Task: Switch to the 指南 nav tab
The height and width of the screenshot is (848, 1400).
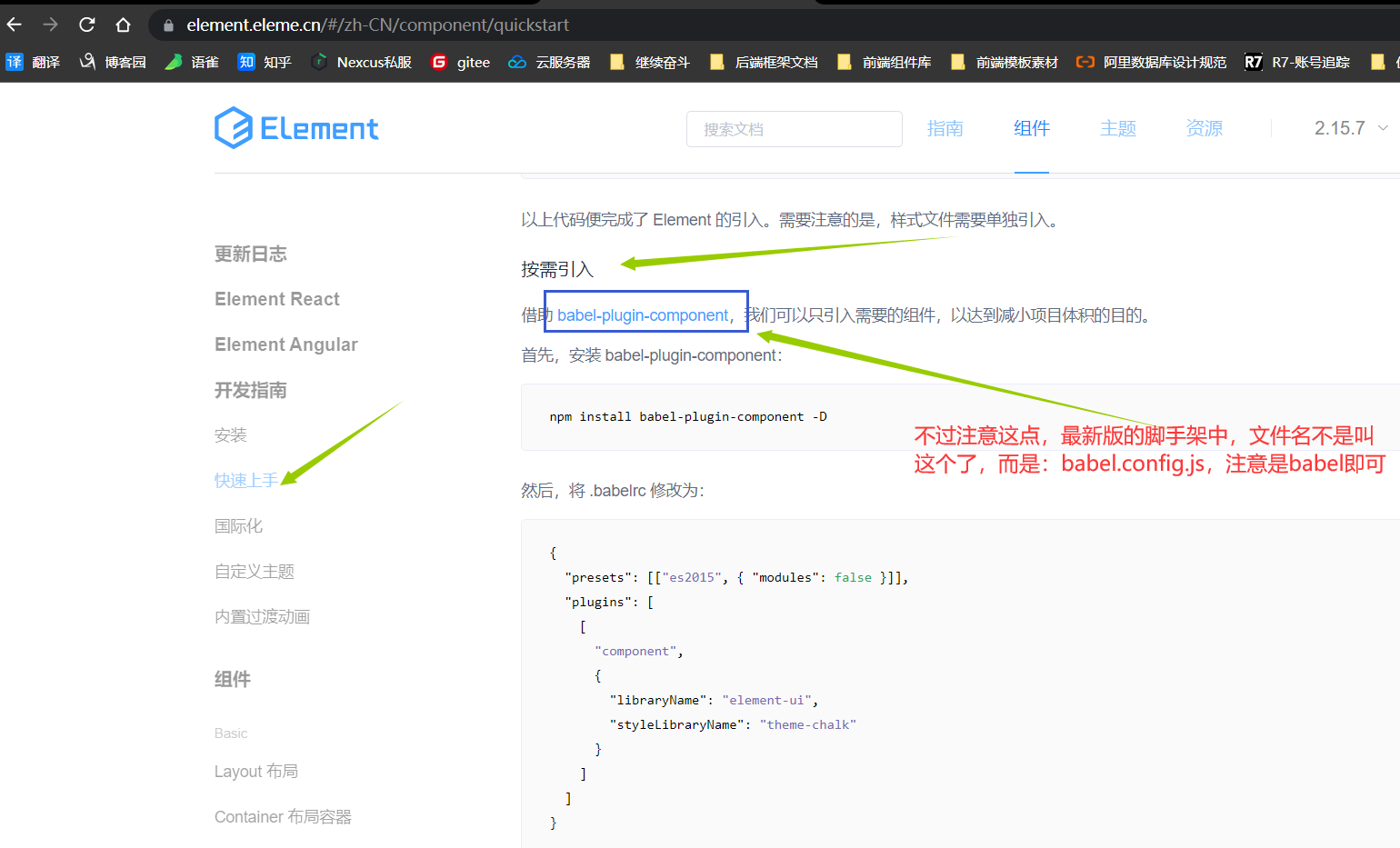Action: click(945, 128)
